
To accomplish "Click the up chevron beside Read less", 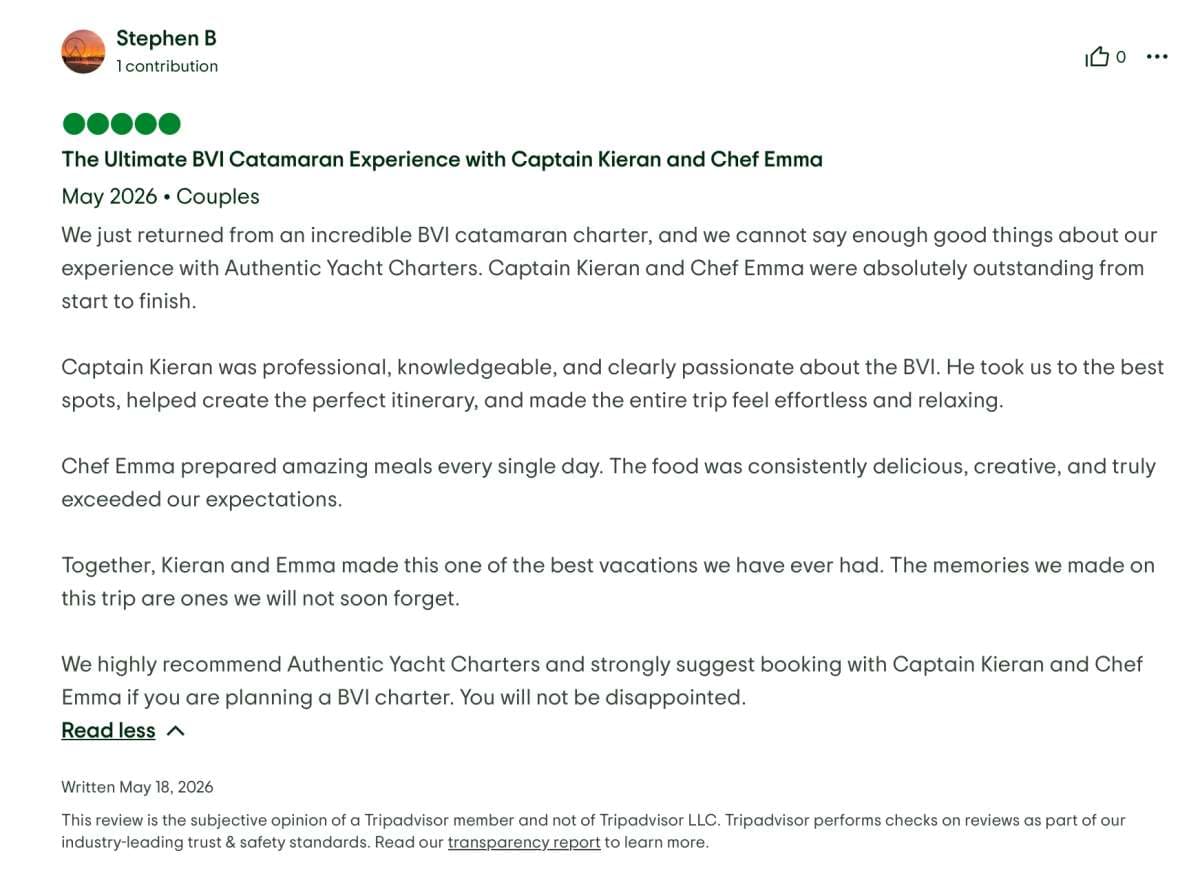I will 176,731.
